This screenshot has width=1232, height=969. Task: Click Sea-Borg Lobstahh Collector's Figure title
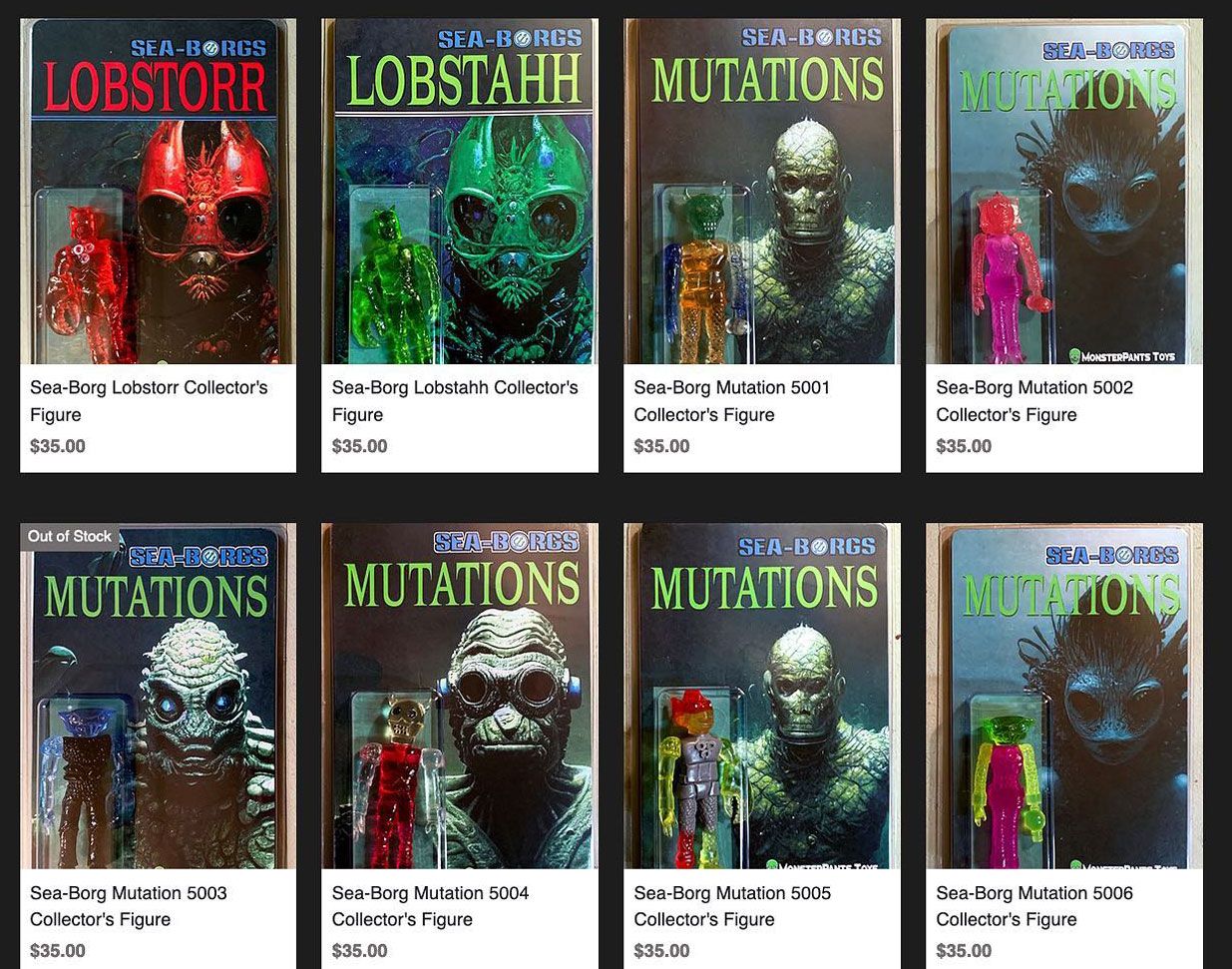tap(455, 401)
